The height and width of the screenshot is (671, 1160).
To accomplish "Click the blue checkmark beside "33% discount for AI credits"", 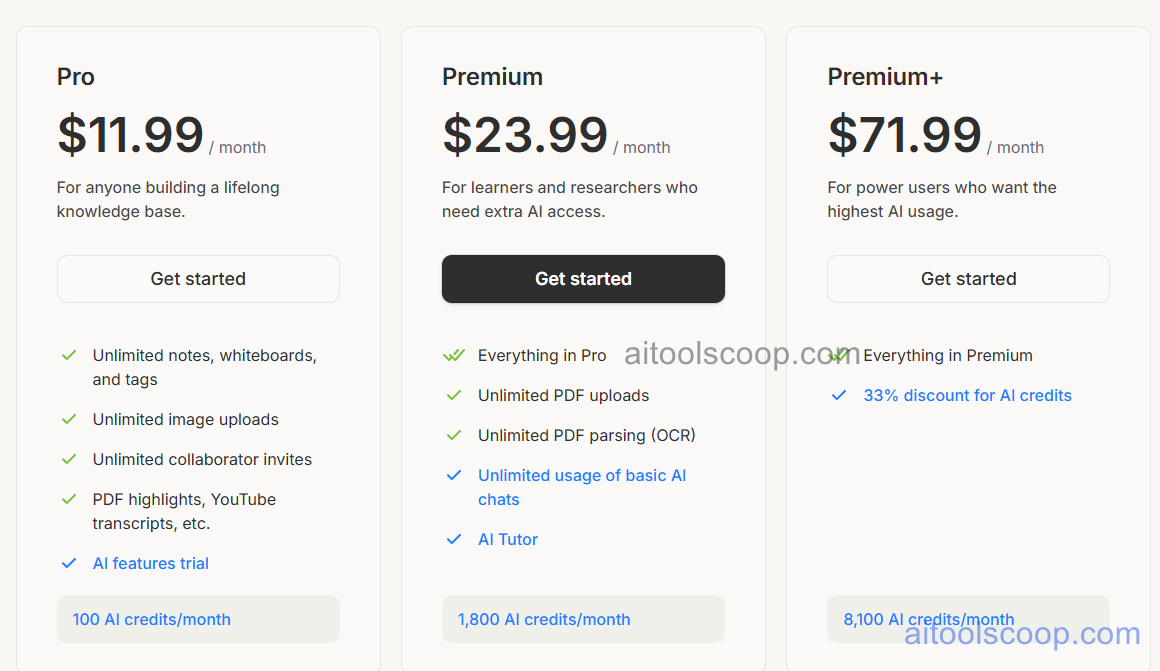I will 839,396.
